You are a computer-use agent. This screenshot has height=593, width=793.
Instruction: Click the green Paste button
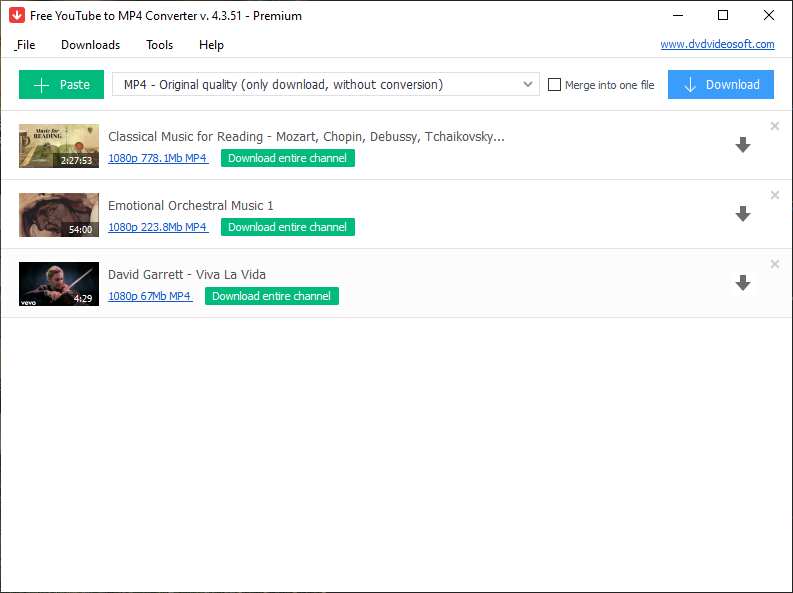tap(61, 84)
